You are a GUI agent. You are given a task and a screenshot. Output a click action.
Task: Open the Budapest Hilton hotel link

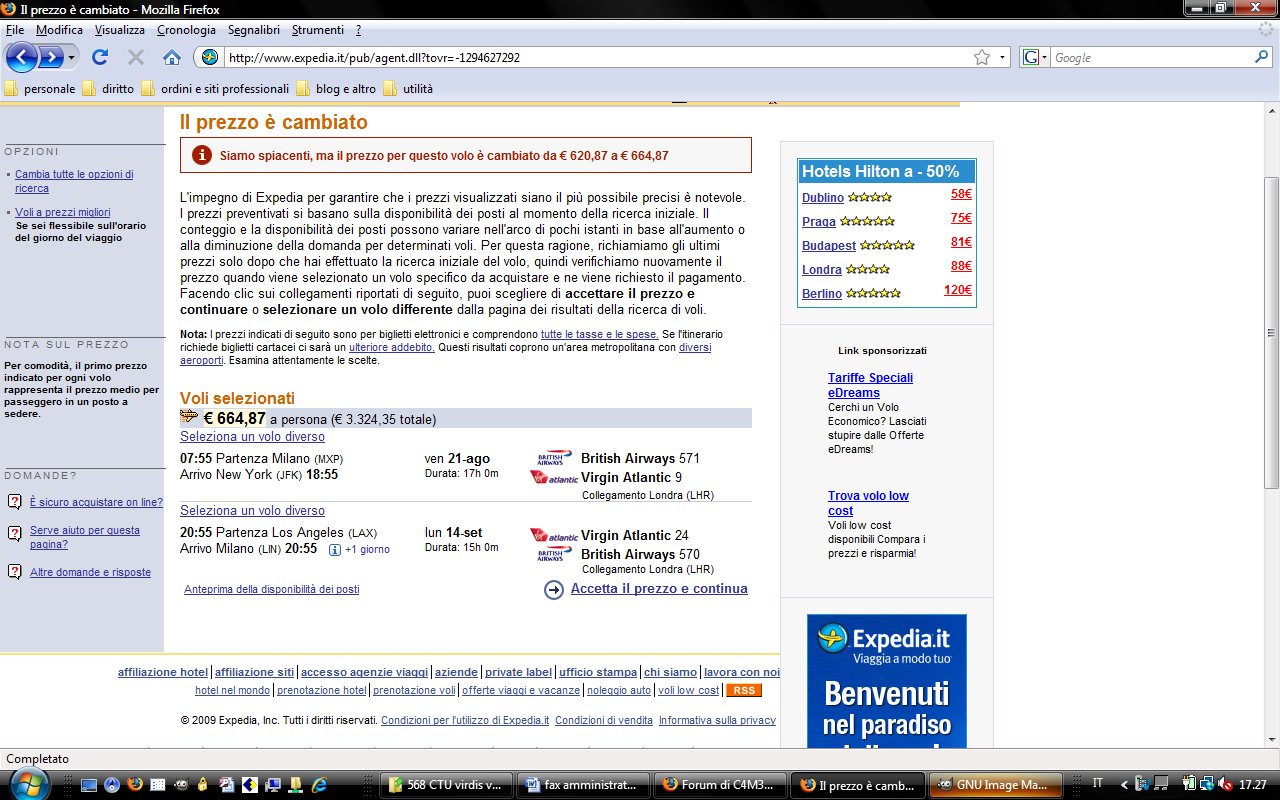829,245
